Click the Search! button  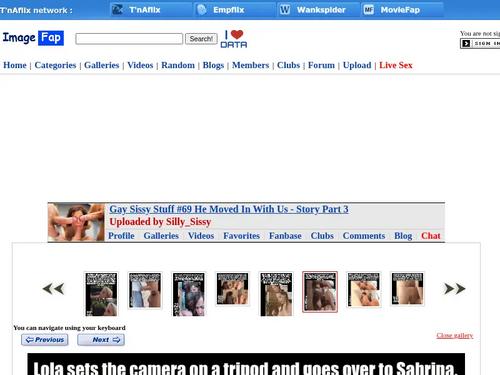tap(201, 39)
